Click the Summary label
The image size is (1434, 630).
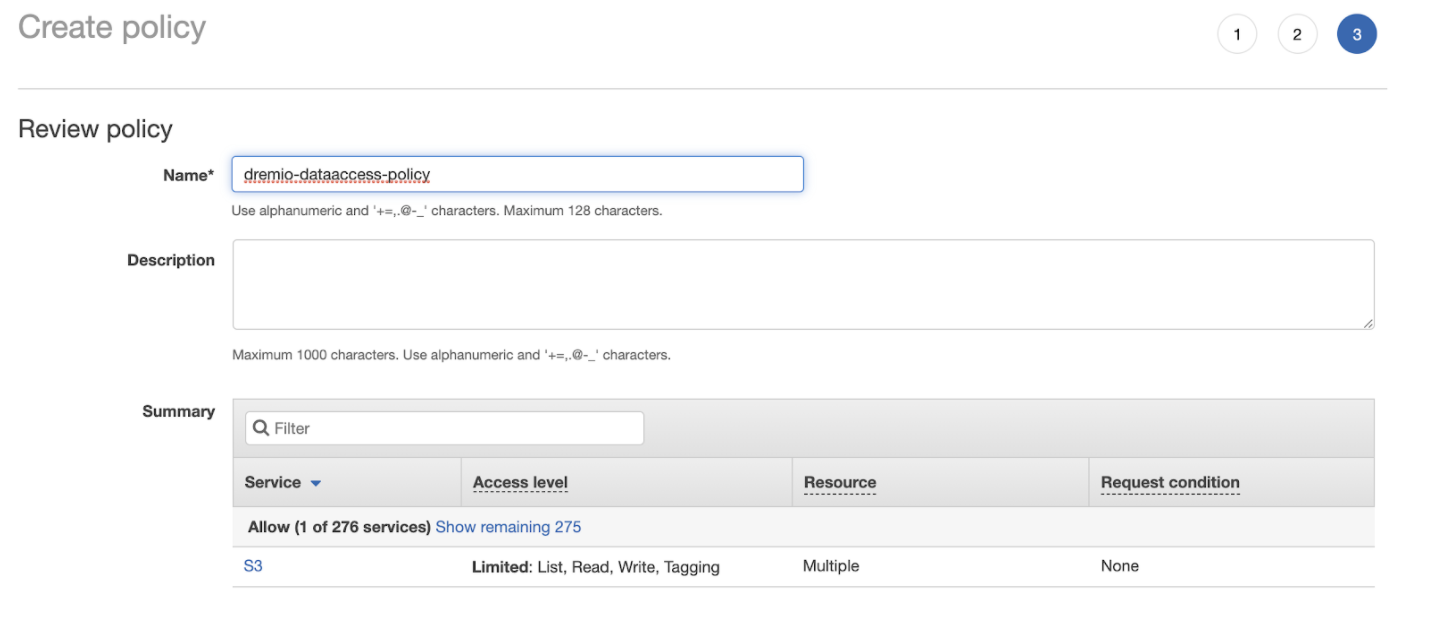[x=178, y=411]
